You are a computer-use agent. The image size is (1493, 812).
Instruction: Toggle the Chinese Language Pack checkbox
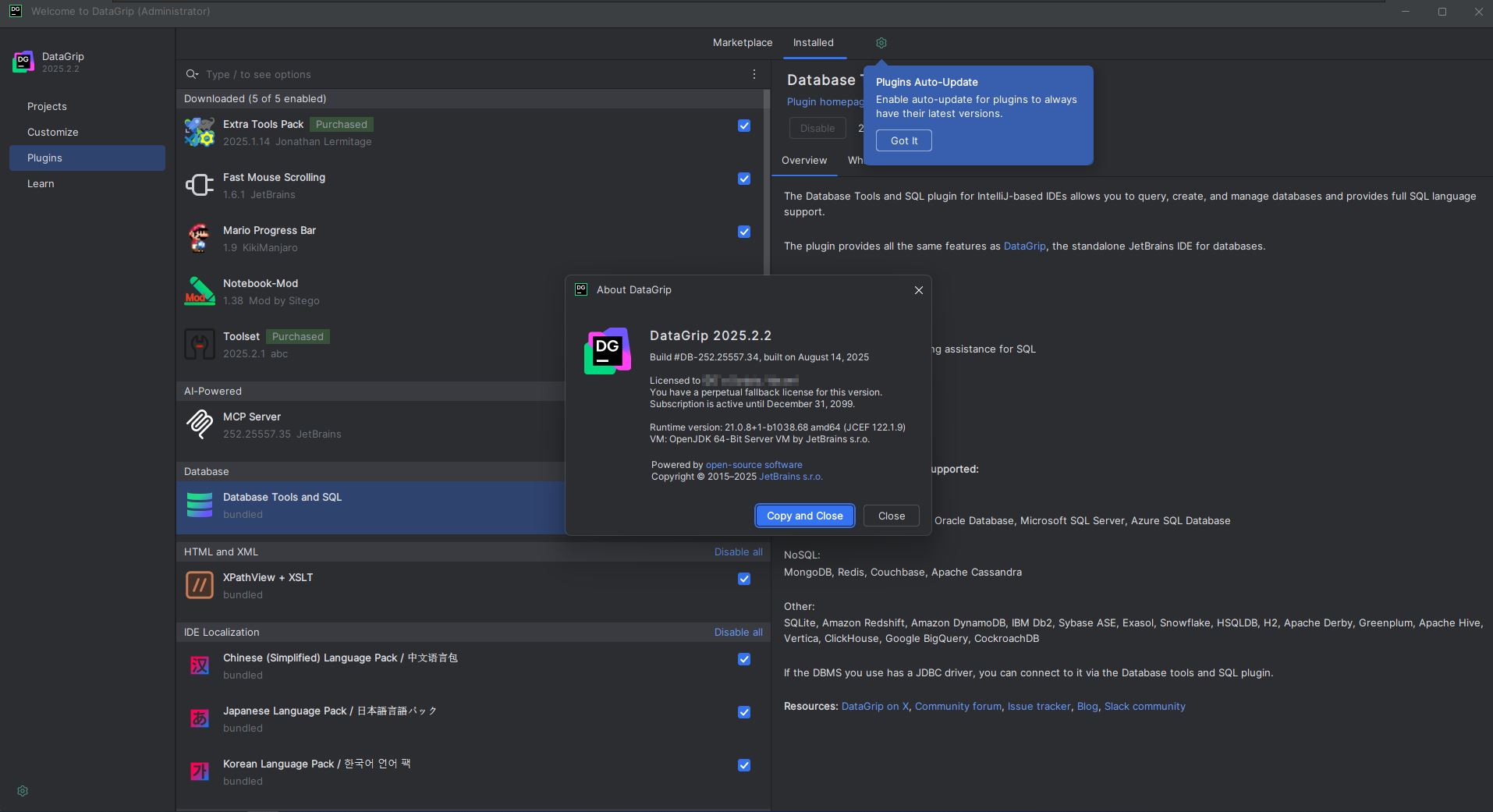pyautogui.click(x=744, y=659)
